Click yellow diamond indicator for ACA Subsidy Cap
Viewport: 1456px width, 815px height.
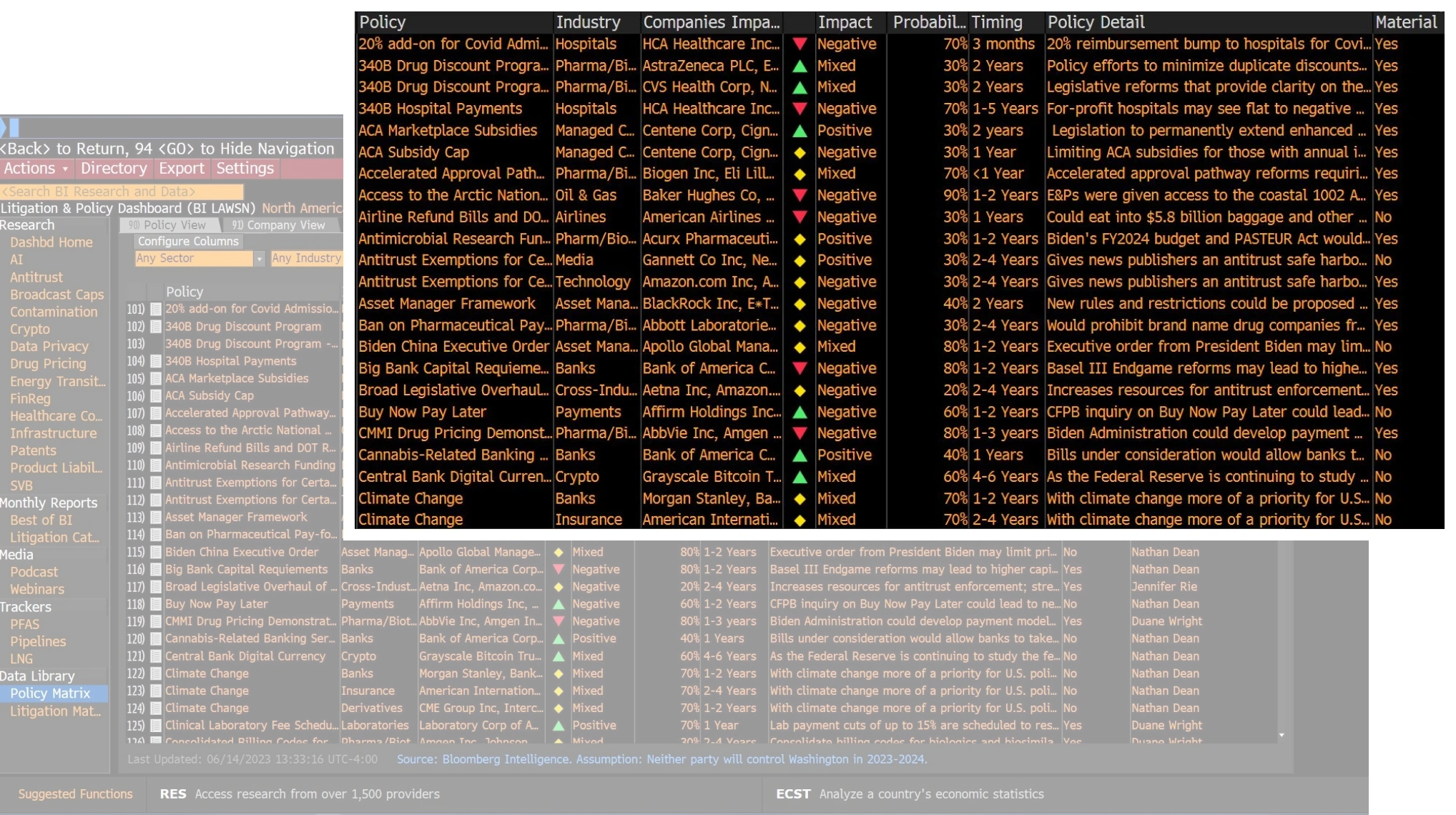tap(800, 152)
